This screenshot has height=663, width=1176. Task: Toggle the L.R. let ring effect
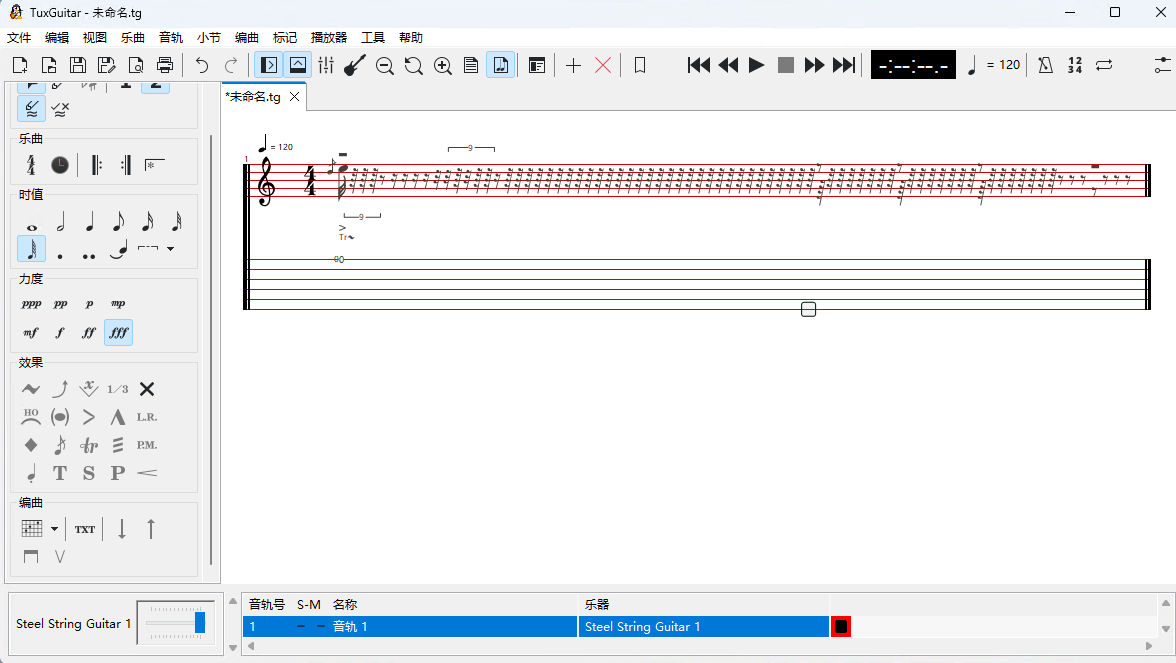147,417
